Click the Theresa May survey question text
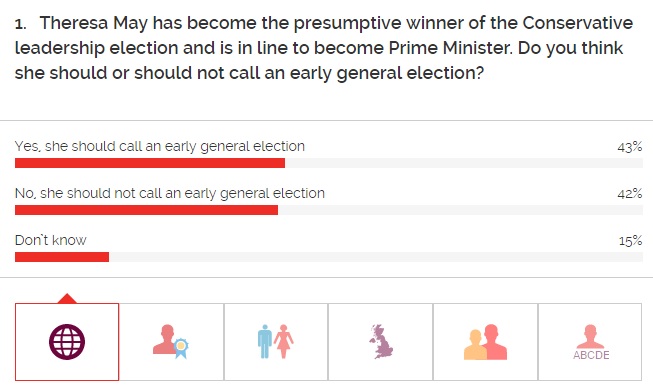The height and width of the screenshot is (391, 653). coord(324,48)
